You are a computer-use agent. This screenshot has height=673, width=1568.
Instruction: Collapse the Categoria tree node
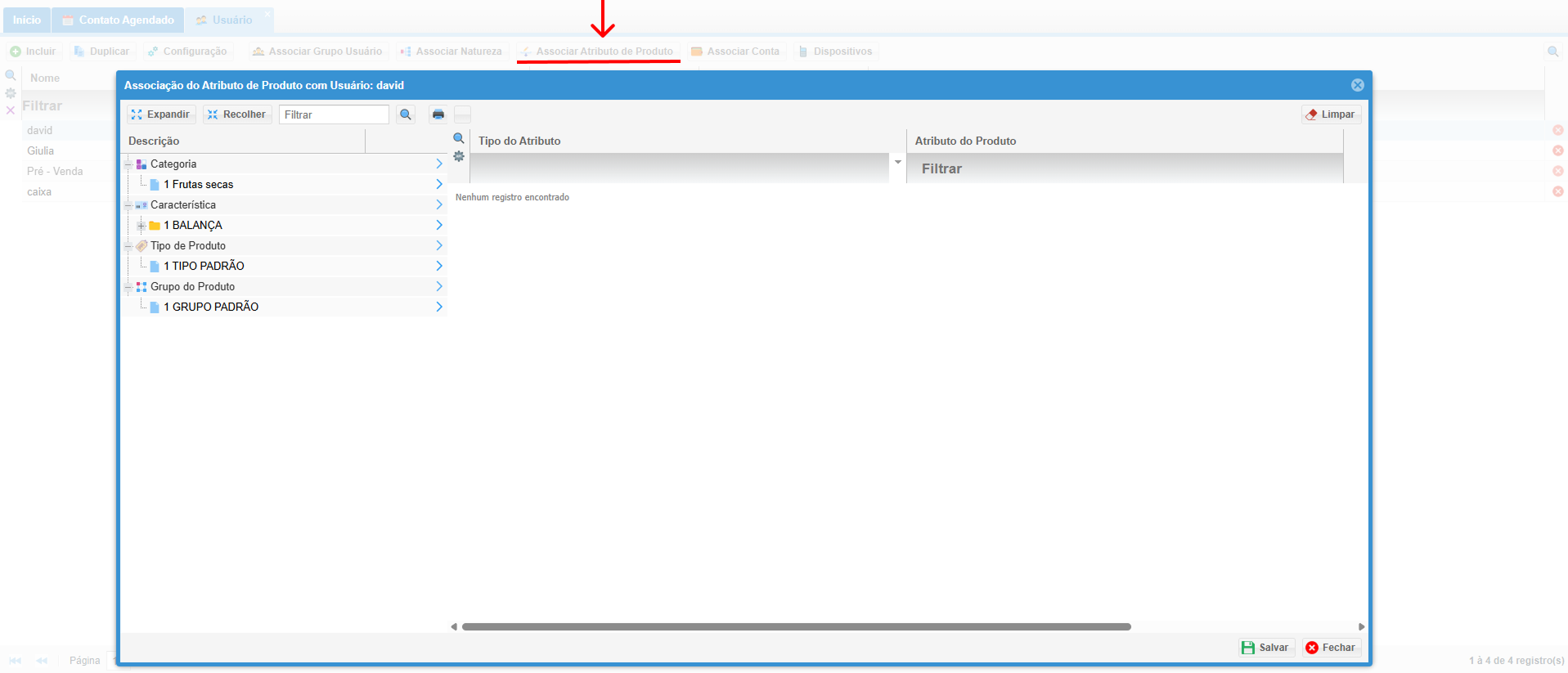tap(128, 164)
